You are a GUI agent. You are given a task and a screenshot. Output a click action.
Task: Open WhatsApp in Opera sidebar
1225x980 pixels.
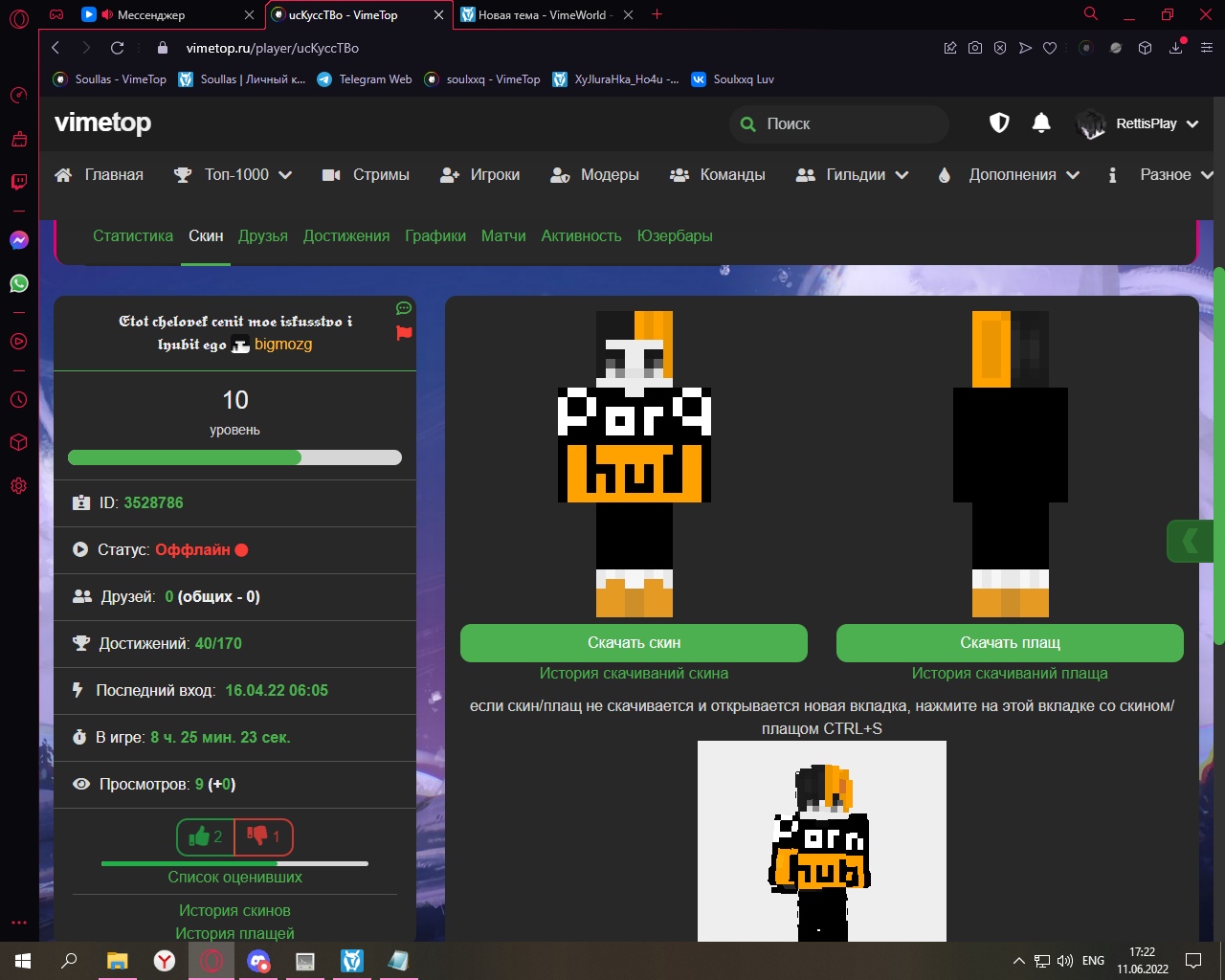[18, 283]
